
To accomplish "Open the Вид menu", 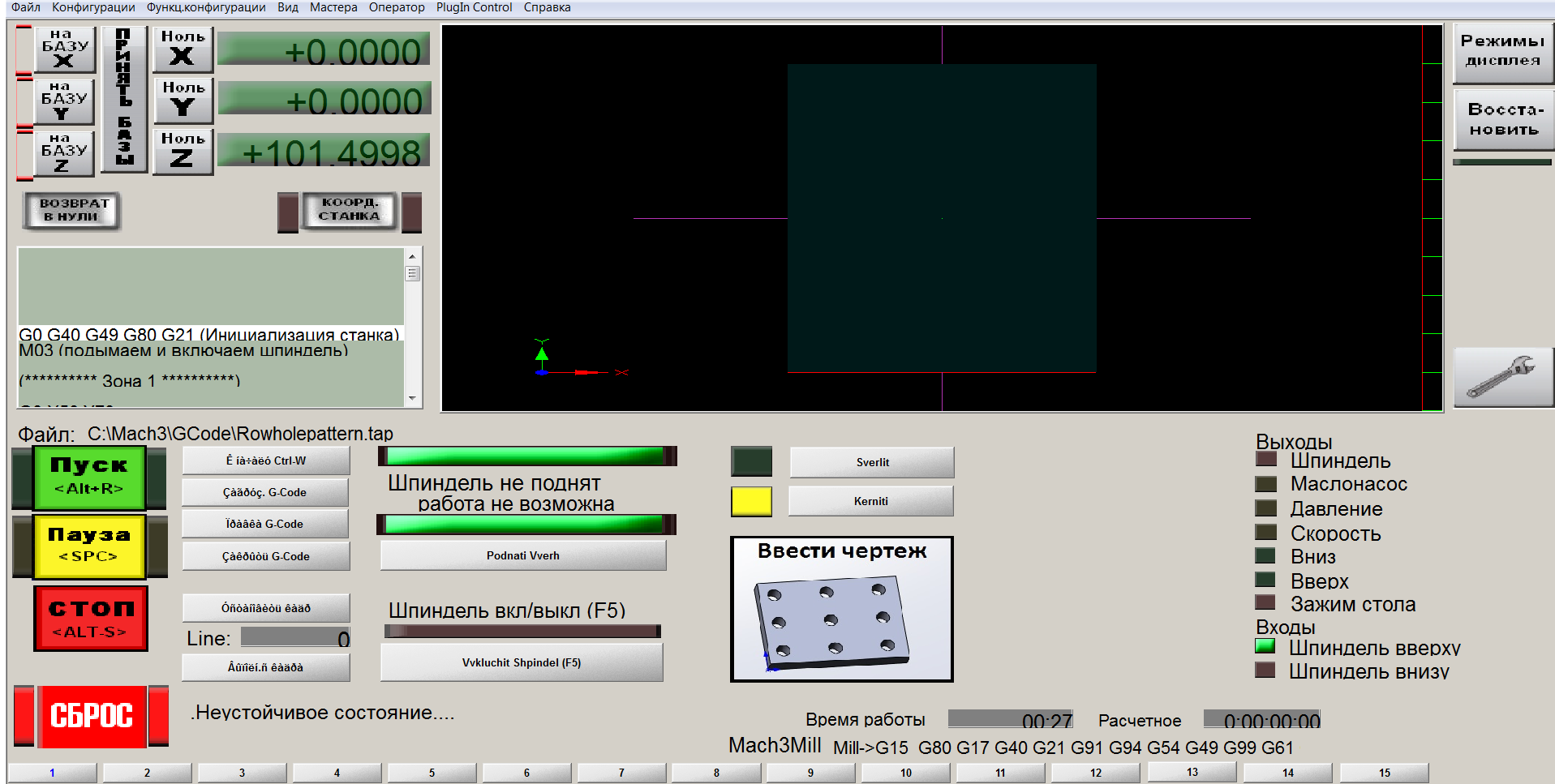I will [x=288, y=7].
